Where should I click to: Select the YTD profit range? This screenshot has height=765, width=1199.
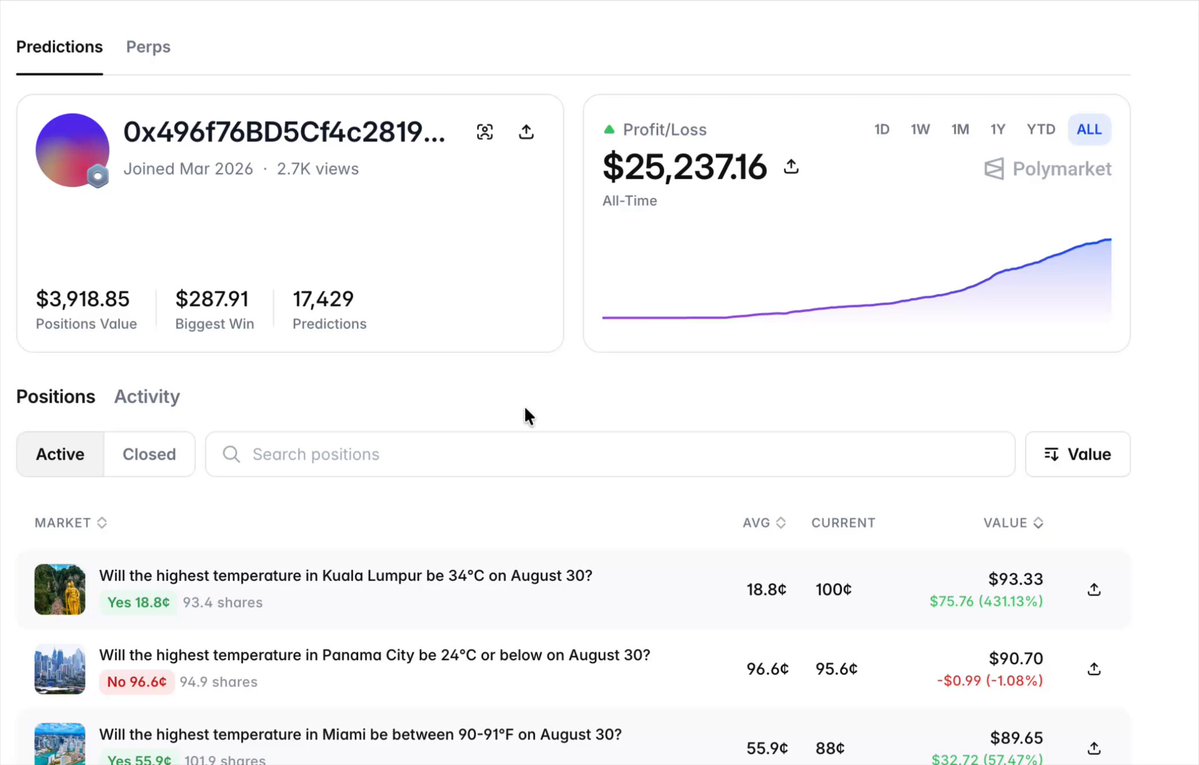point(1041,129)
